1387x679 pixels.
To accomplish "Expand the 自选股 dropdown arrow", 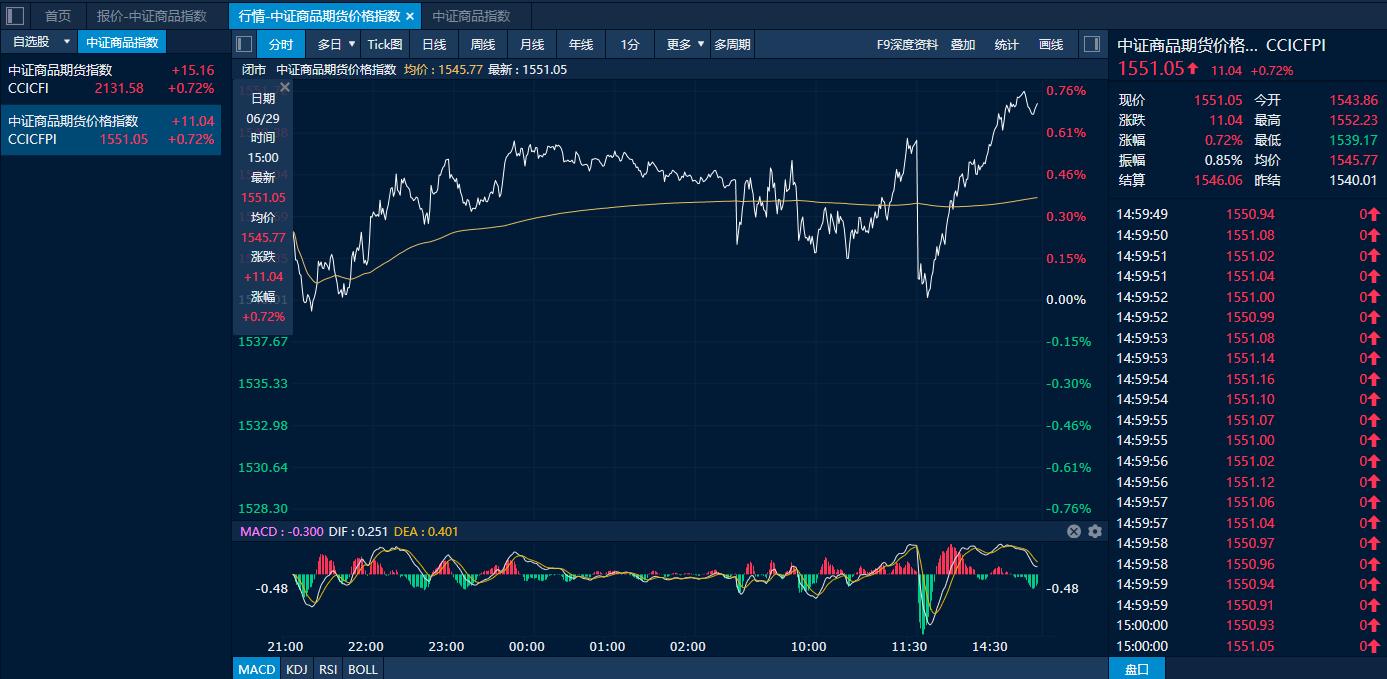I will [67, 42].
